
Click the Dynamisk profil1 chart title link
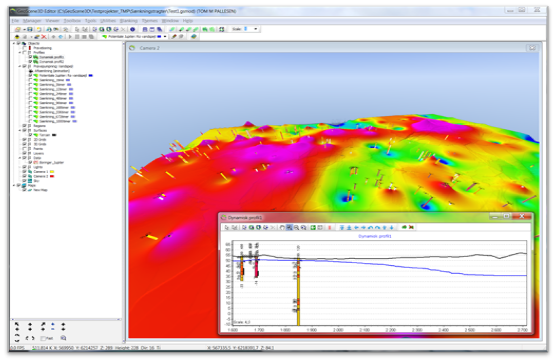[x=374, y=236]
